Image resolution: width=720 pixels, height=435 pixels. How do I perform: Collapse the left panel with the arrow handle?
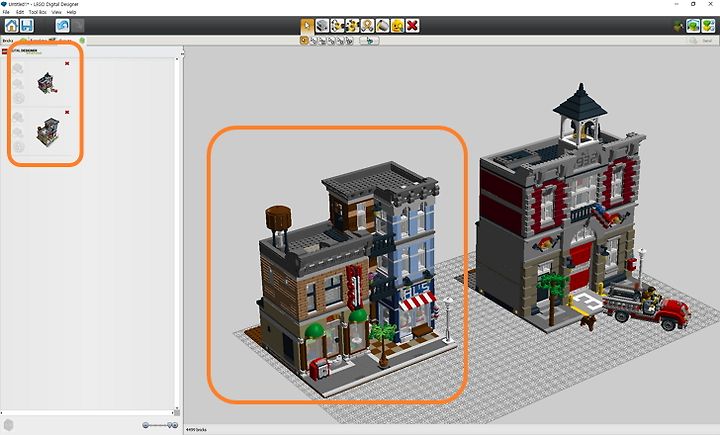coord(182,54)
